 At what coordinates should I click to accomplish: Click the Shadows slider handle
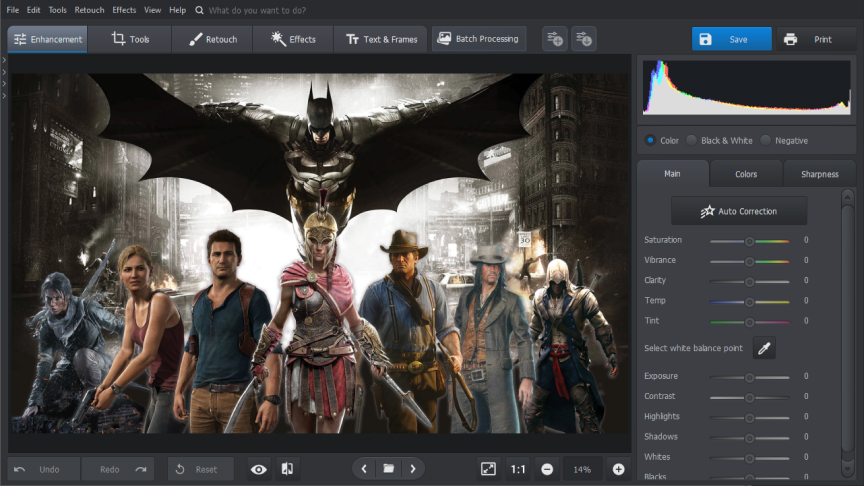[749, 439]
